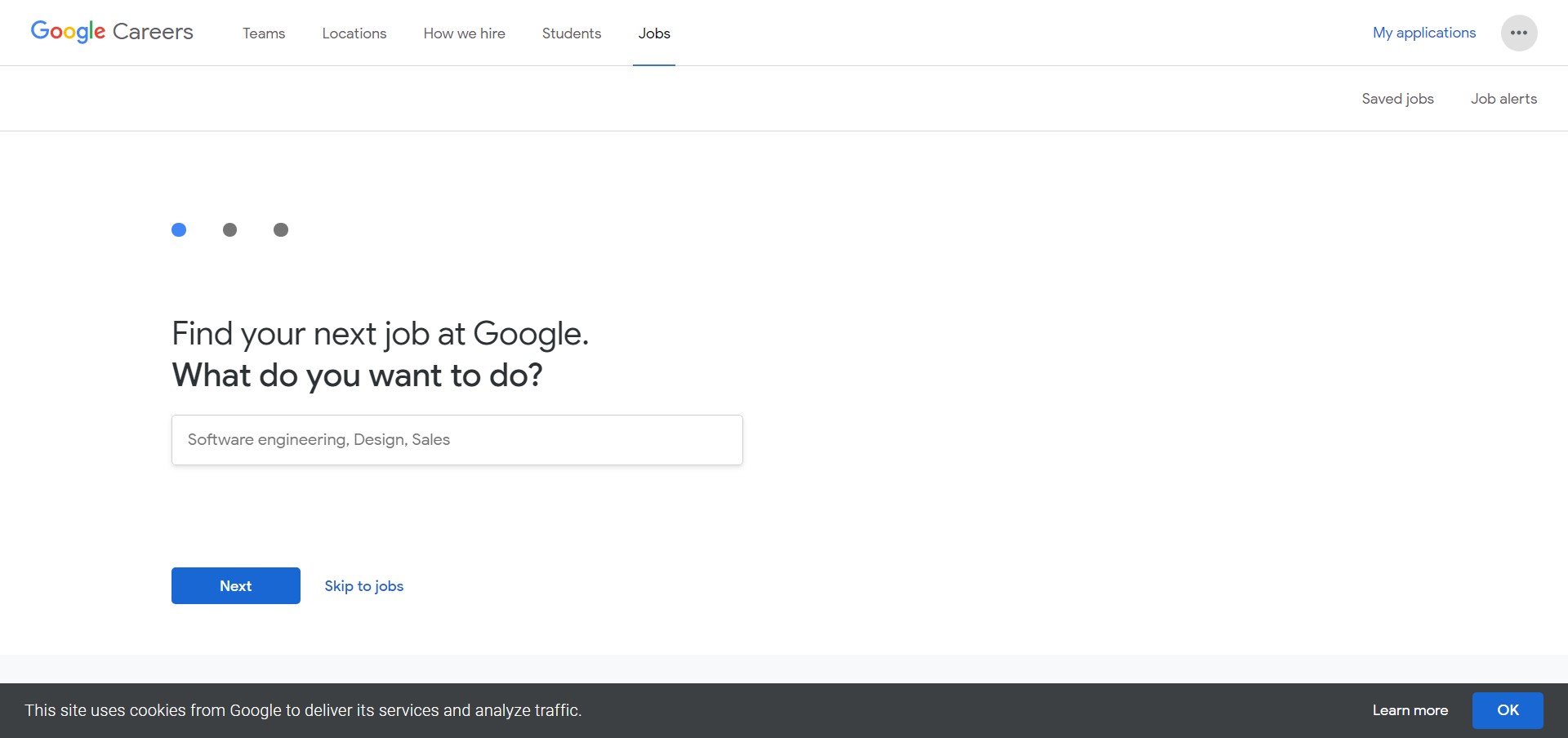Open the Students navigation item

point(572,33)
